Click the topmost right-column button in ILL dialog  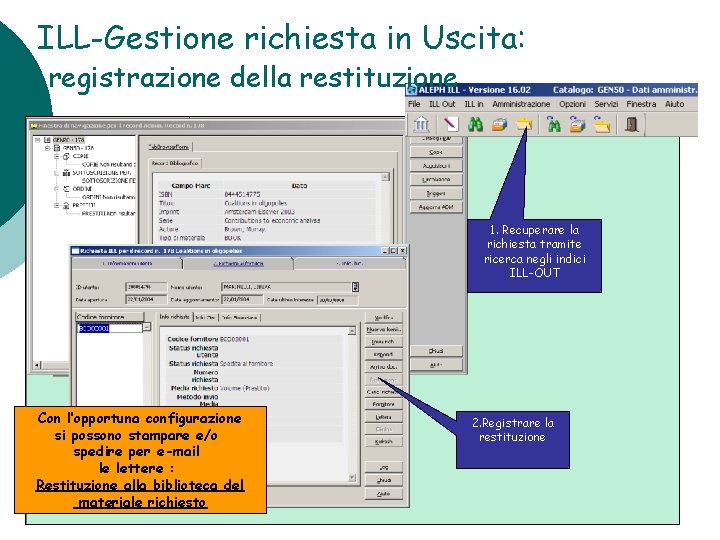[x=383, y=317]
